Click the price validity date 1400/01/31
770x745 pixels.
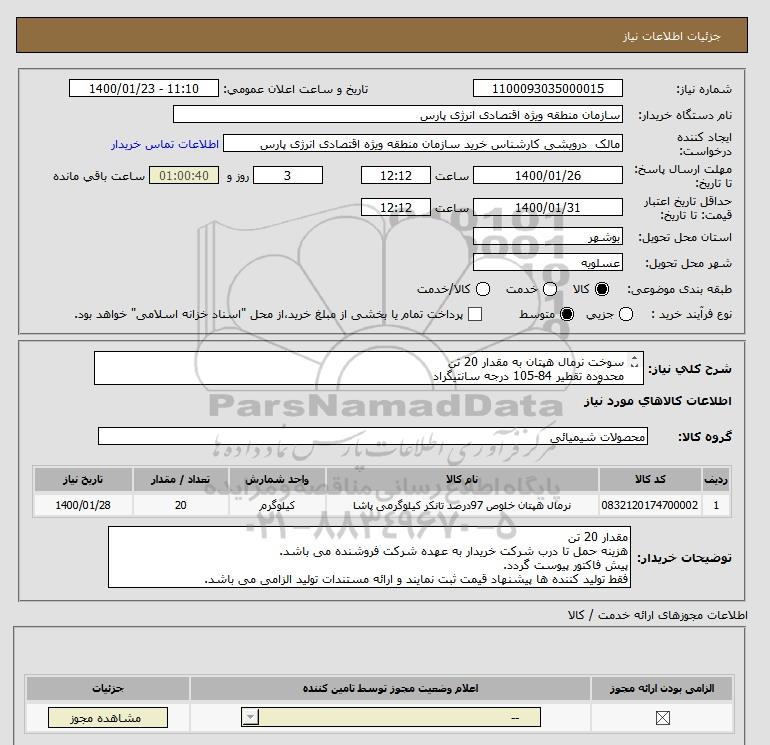548,207
